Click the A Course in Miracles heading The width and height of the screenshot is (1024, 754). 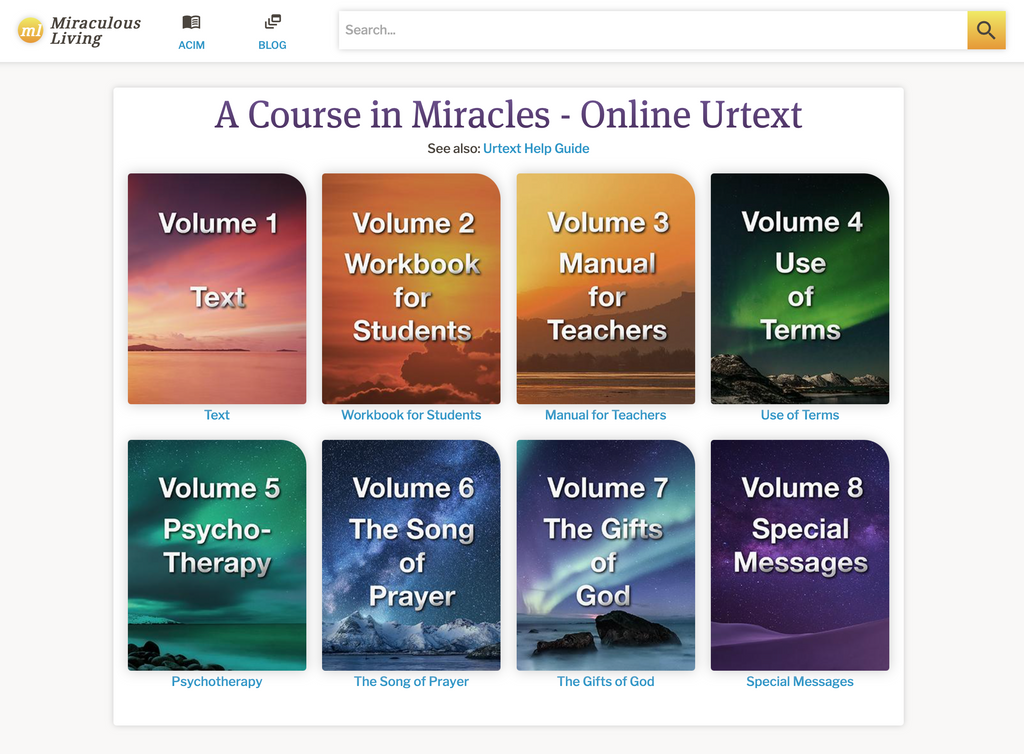[x=508, y=115]
